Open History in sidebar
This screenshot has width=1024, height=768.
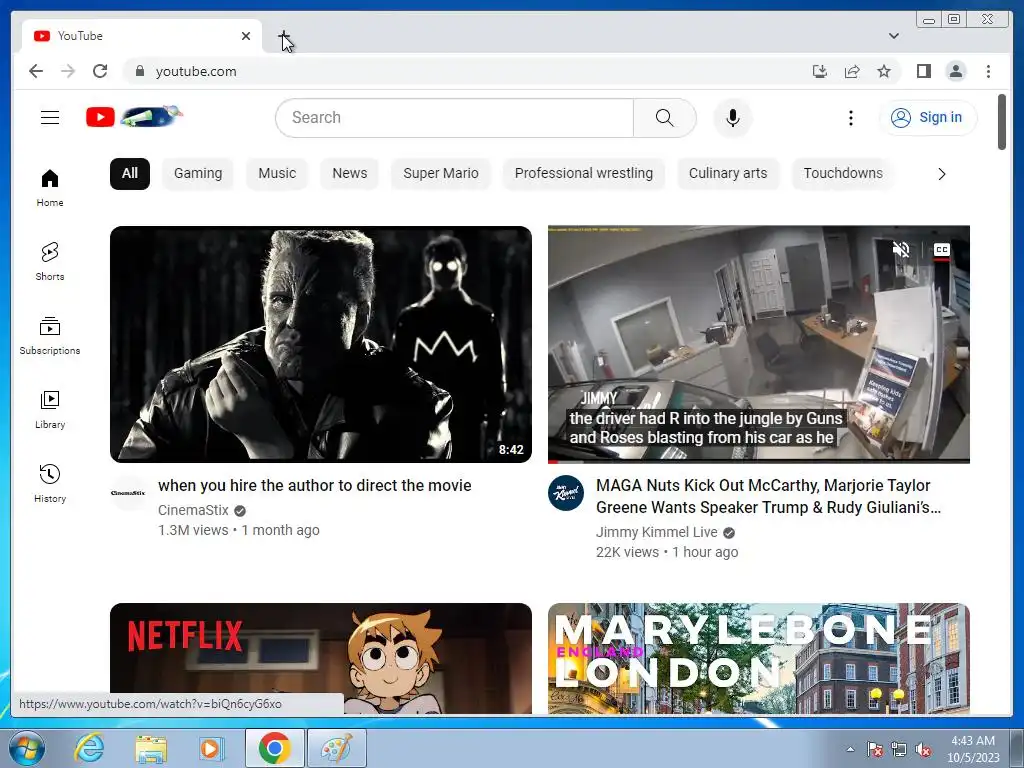click(x=50, y=483)
